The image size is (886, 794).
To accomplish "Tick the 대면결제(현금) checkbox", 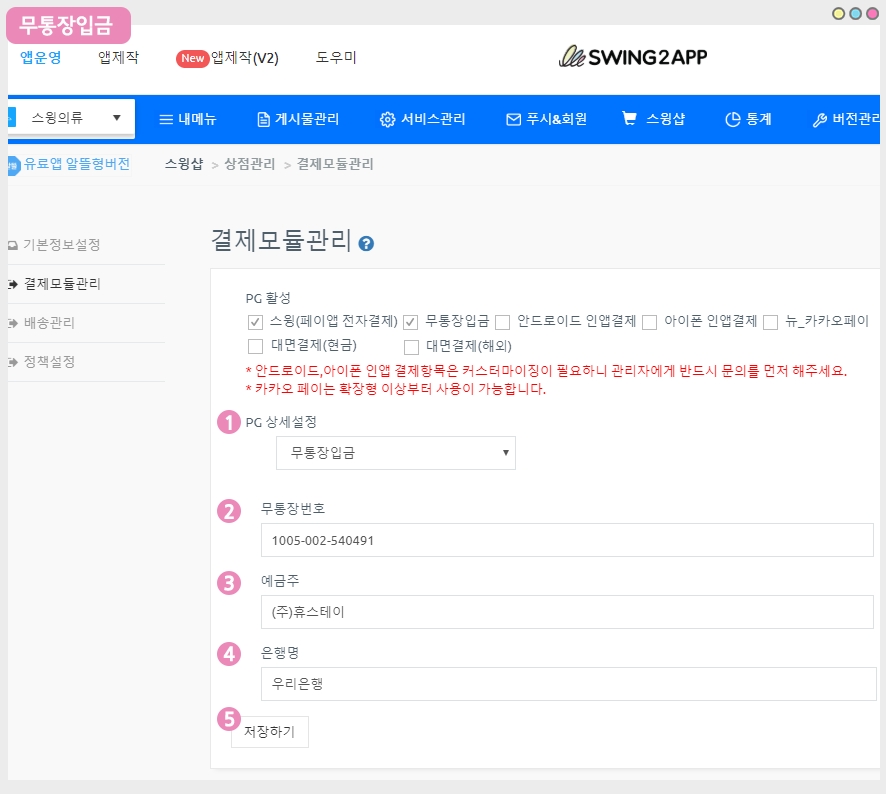I will pyautogui.click(x=255, y=346).
